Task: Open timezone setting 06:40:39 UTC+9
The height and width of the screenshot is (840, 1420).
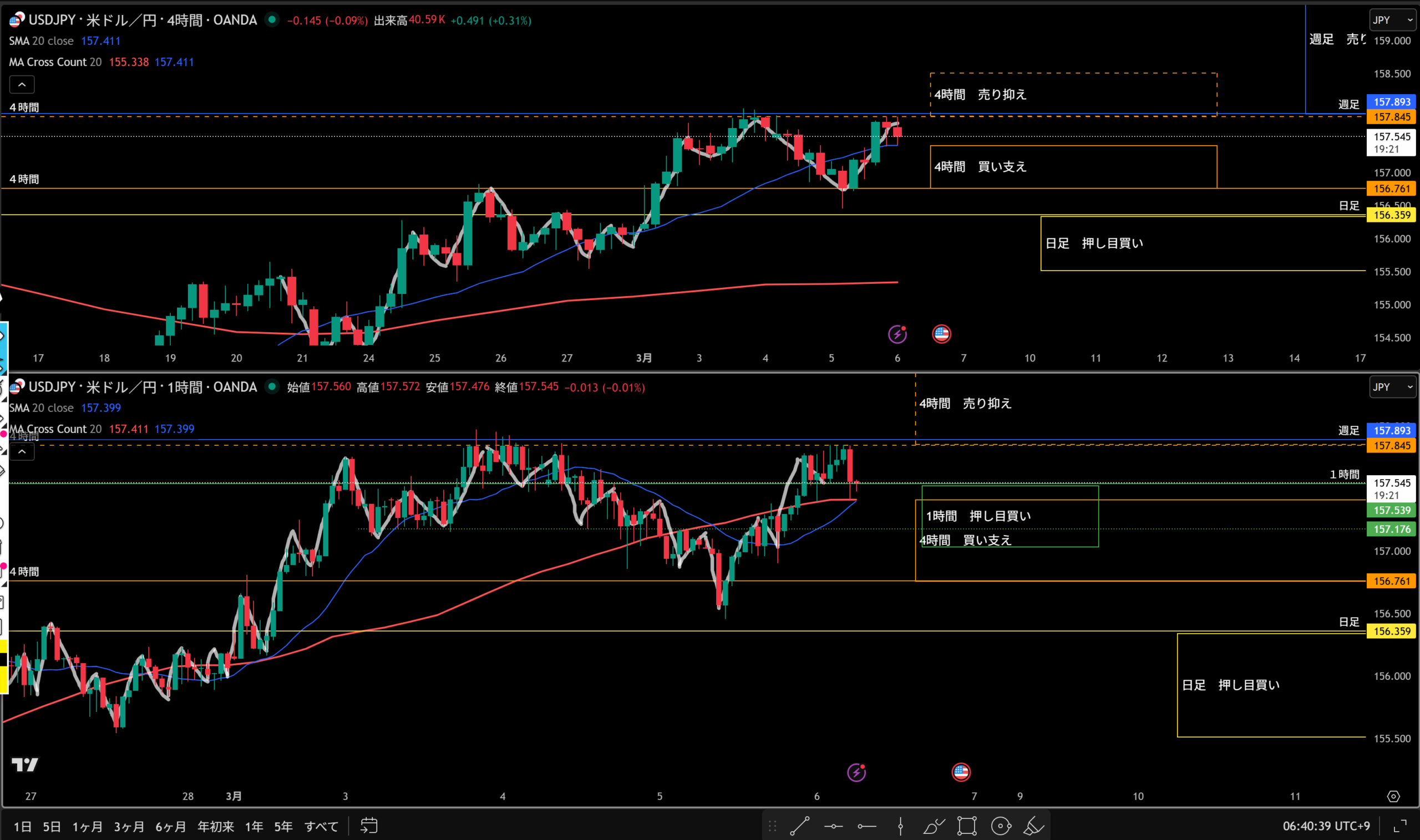Action: coord(1326,826)
